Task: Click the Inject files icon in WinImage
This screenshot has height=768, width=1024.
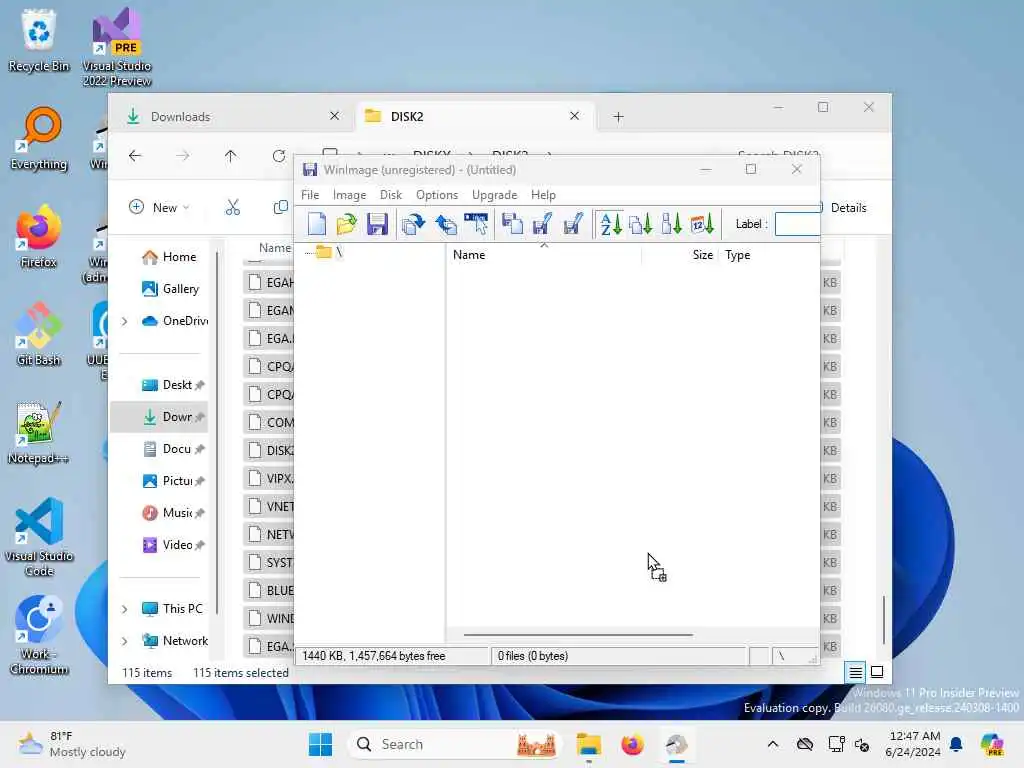Action: pos(445,224)
